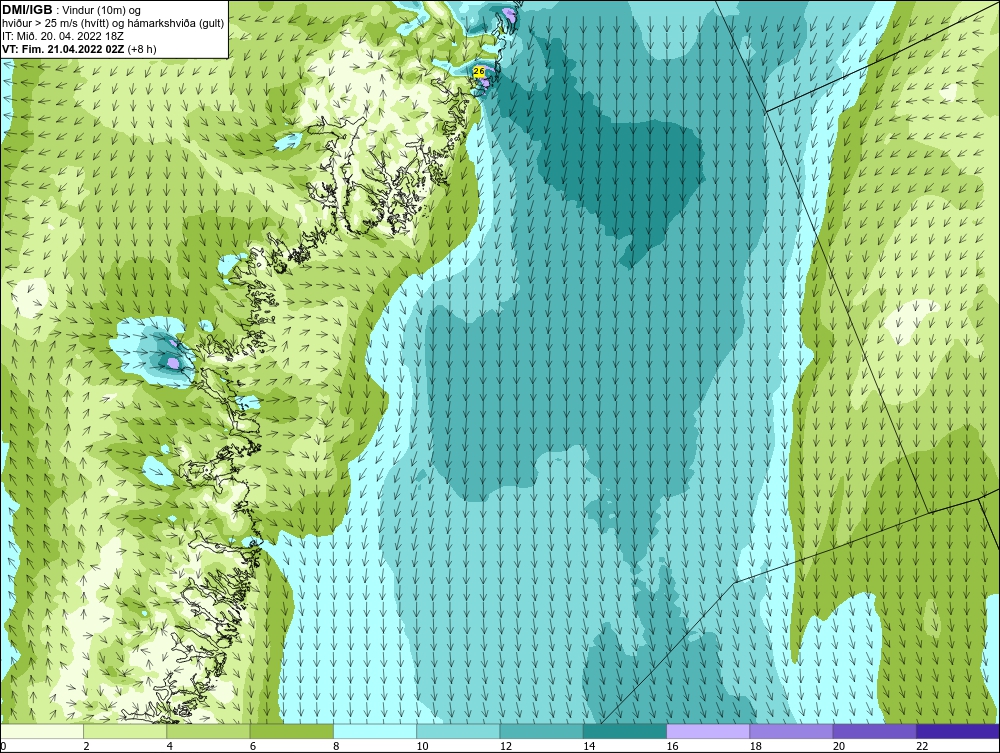Image resolution: width=1000 pixels, height=753 pixels.
Task: Click the pale 0–2 m/s legend swatch
Action: pyautogui.click(x=42, y=731)
